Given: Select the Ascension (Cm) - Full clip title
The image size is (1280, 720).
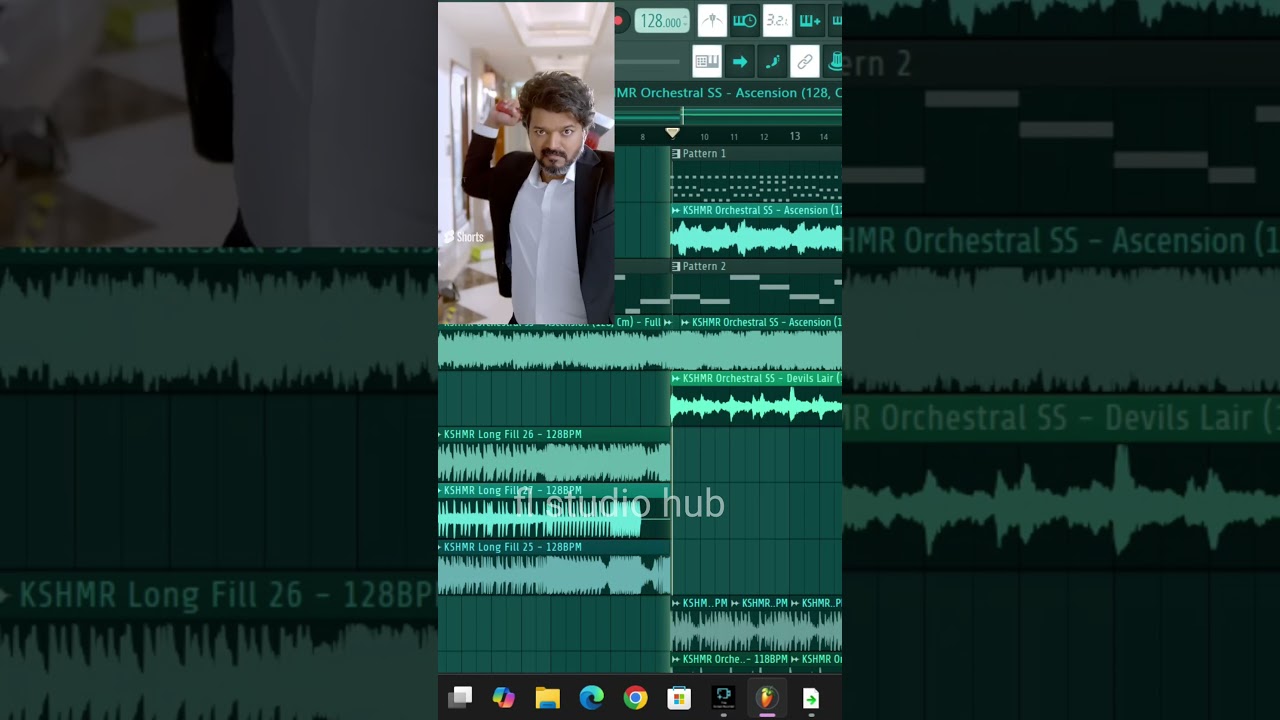Looking at the screenshot, I should pos(551,323).
